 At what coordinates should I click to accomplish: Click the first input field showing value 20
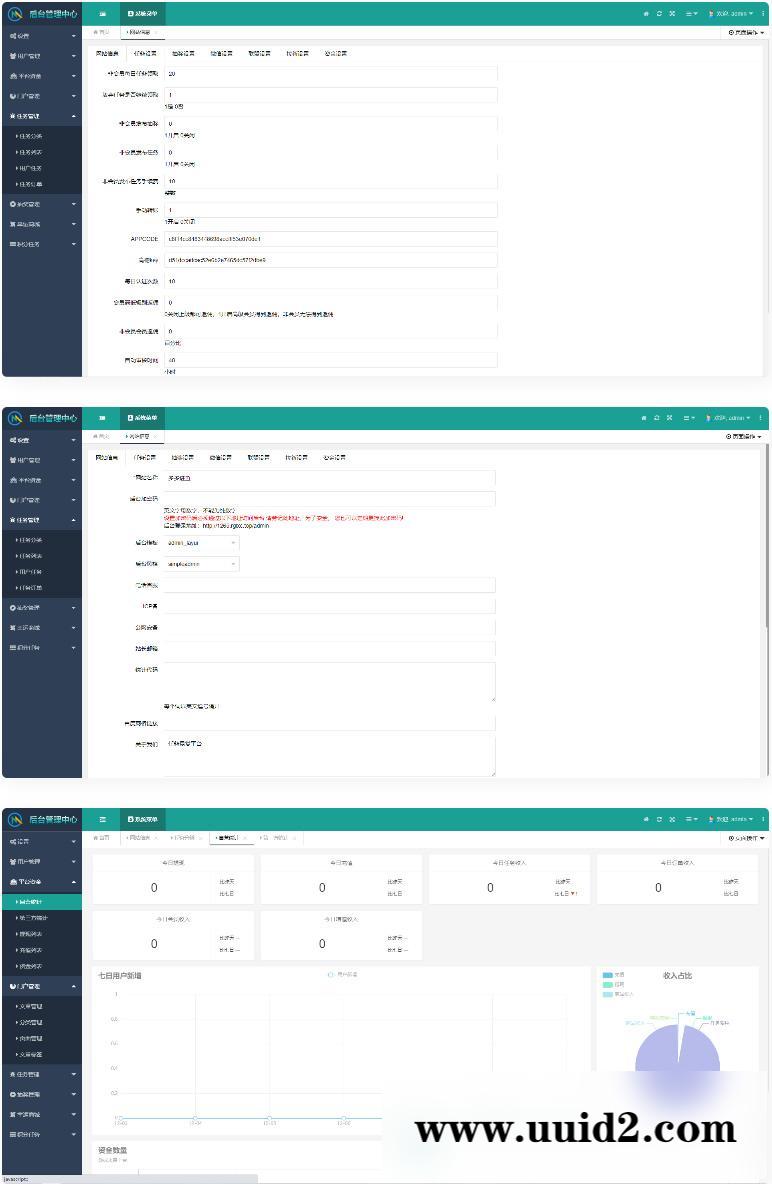pyautogui.click(x=330, y=74)
